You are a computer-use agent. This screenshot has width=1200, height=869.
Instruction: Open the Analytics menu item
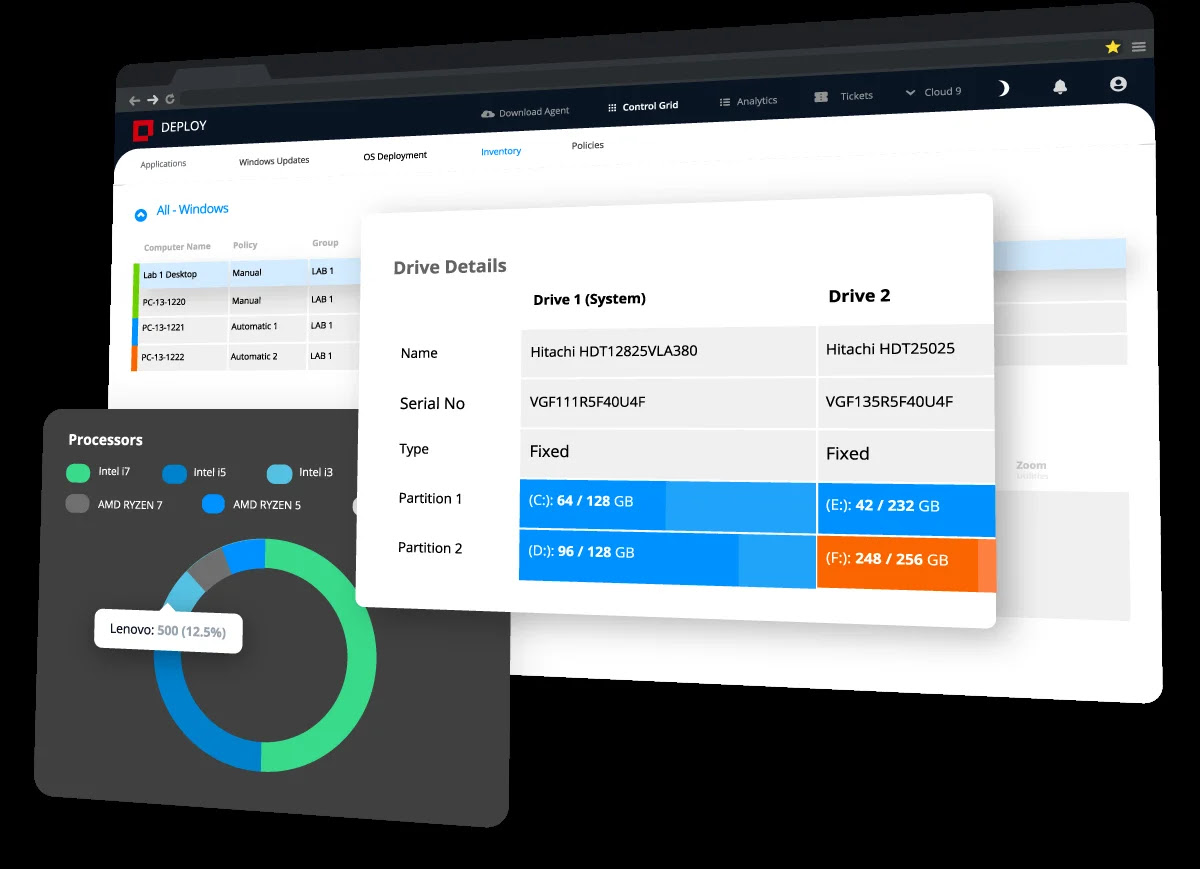pyautogui.click(x=757, y=101)
